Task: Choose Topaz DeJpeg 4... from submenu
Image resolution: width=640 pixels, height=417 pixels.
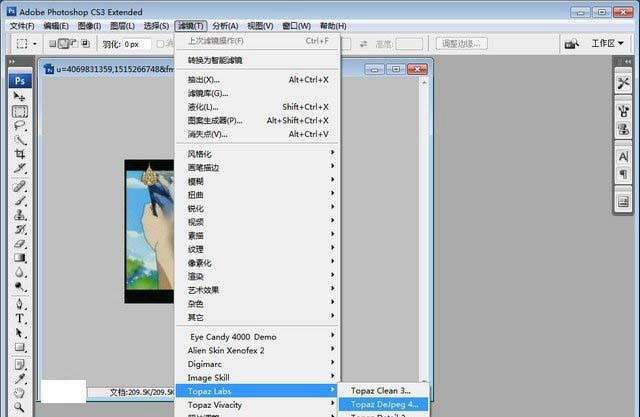Action: coord(384,404)
